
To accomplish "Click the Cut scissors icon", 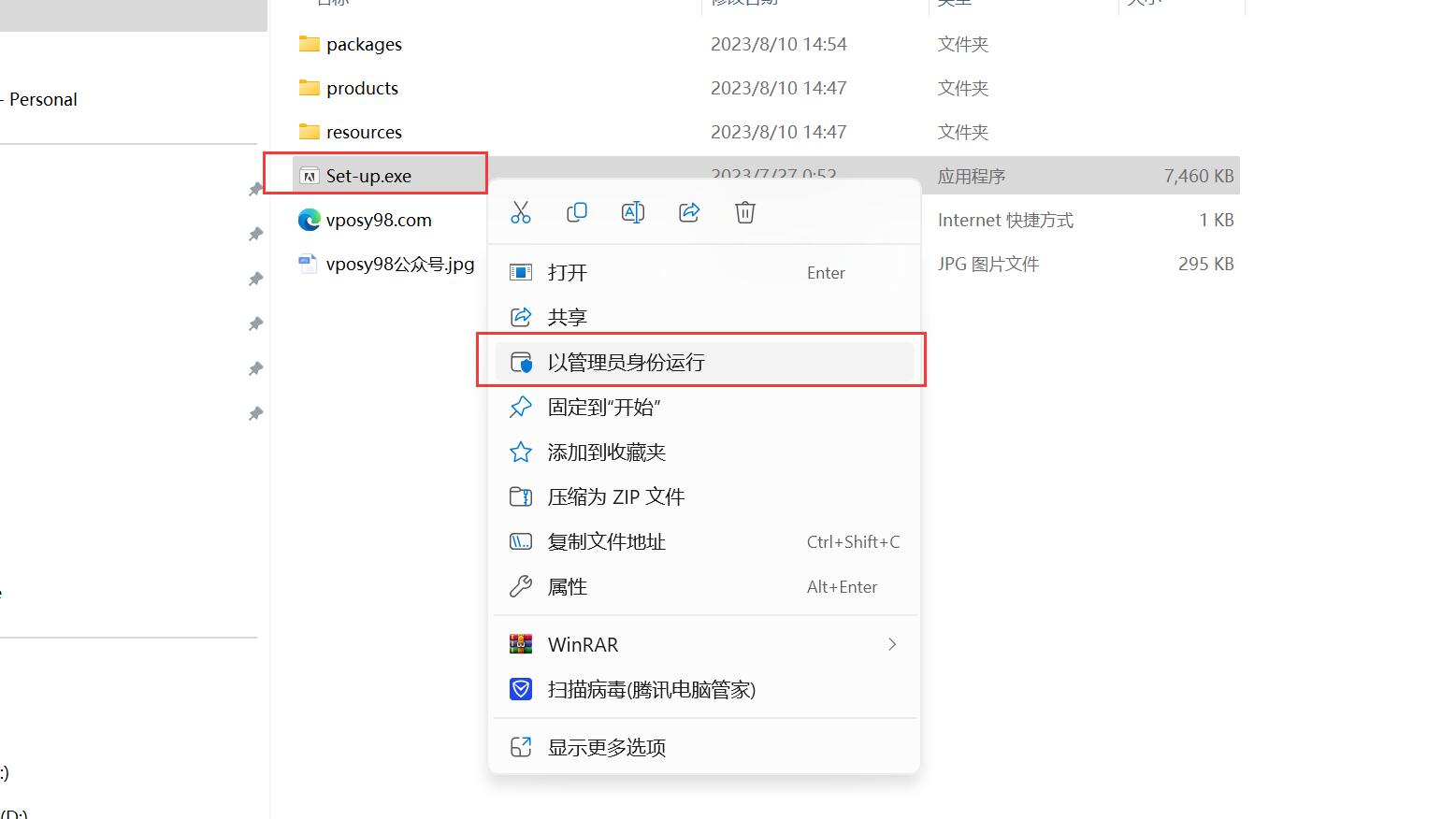I will (521, 212).
